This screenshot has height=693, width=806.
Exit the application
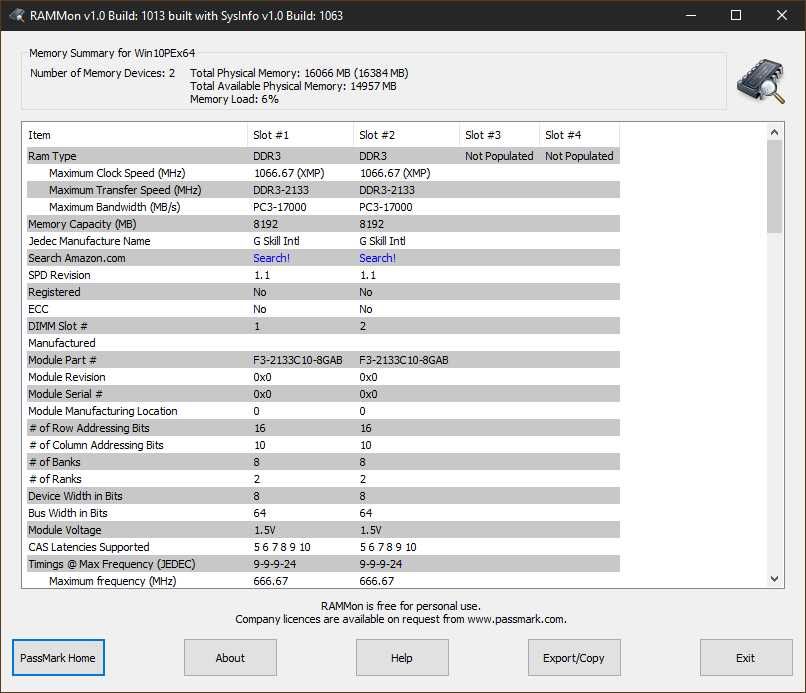(x=746, y=658)
